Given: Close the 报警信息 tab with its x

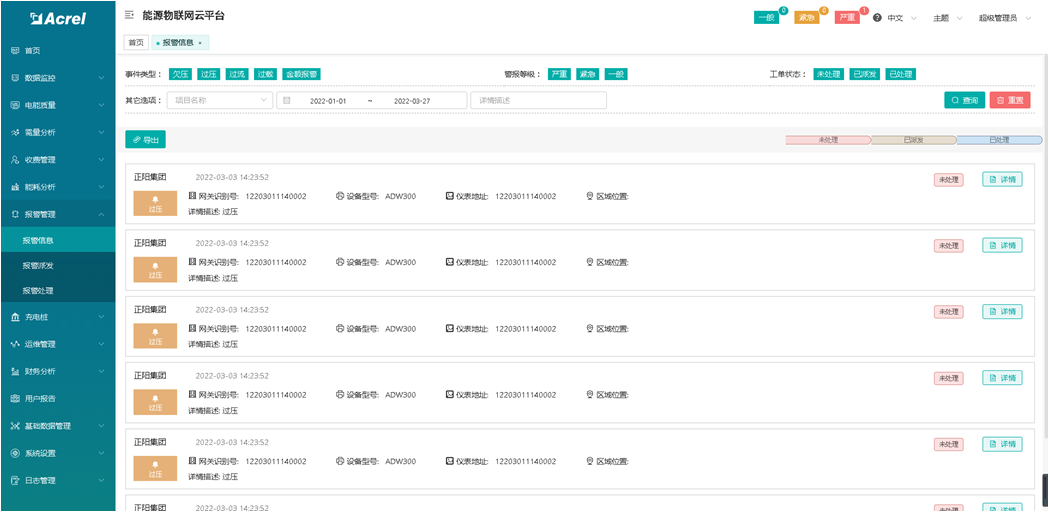Looking at the screenshot, I should click(x=200, y=43).
